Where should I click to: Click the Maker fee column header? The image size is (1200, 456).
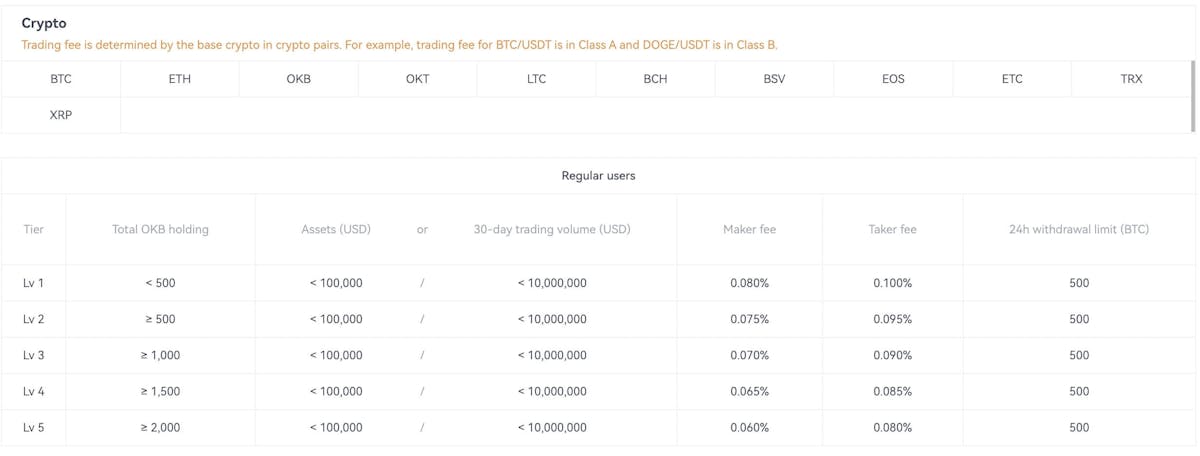pyautogui.click(x=749, y=230)
